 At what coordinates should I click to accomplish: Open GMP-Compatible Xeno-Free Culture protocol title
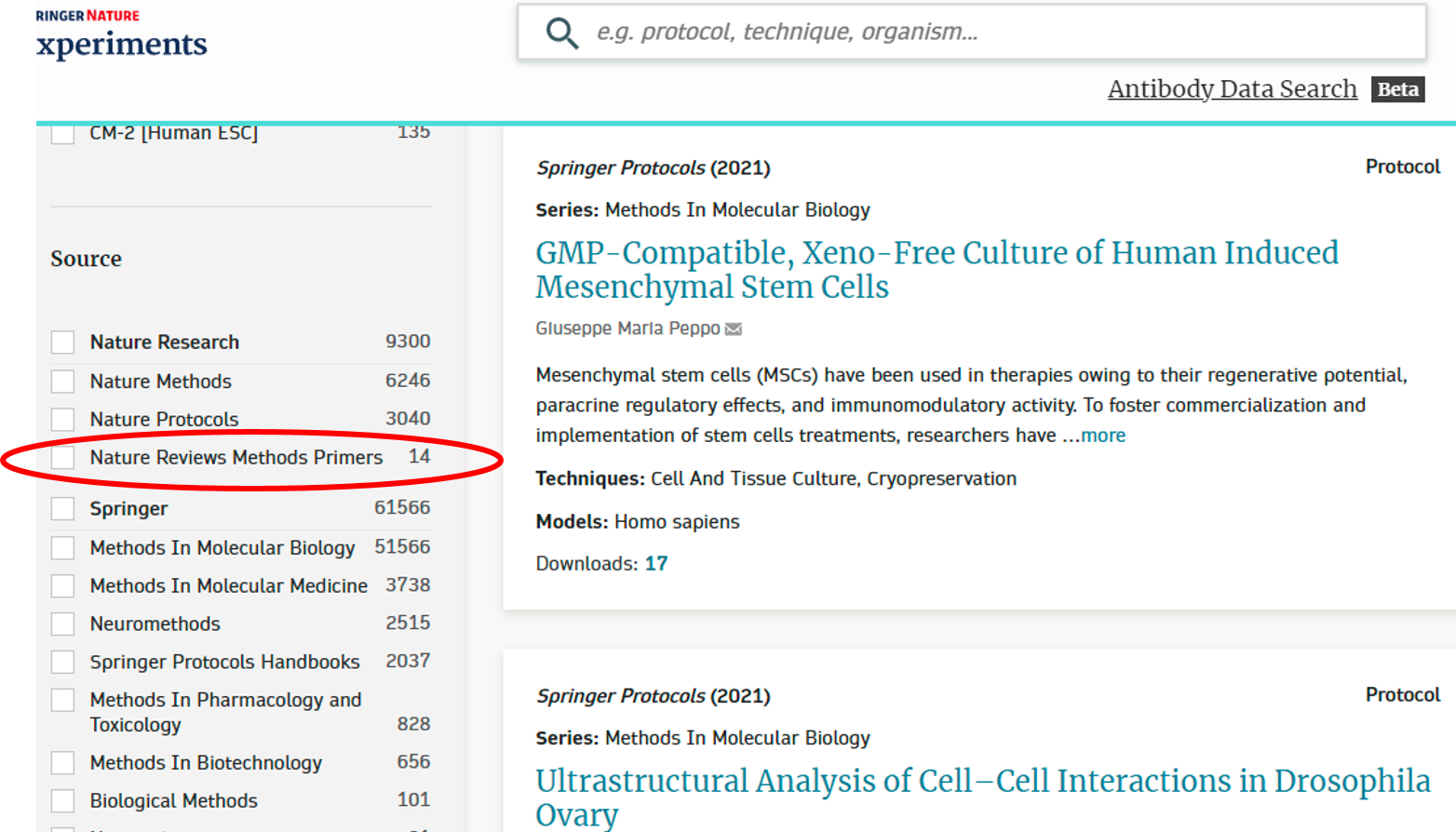coord(936,270)
